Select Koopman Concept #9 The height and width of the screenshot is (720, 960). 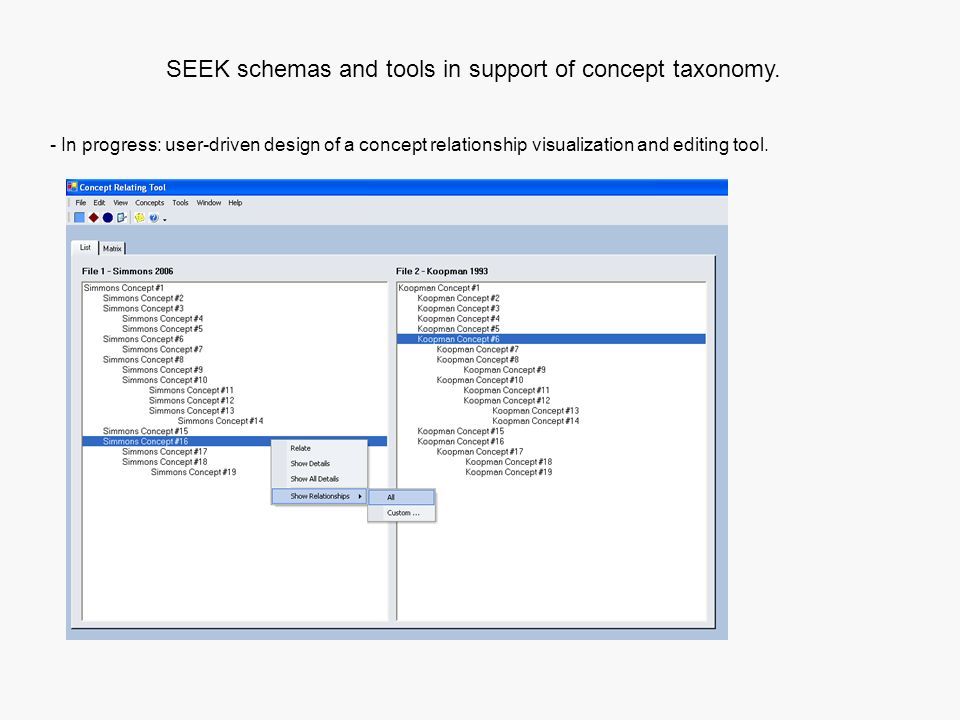click(x=504, y=370)
